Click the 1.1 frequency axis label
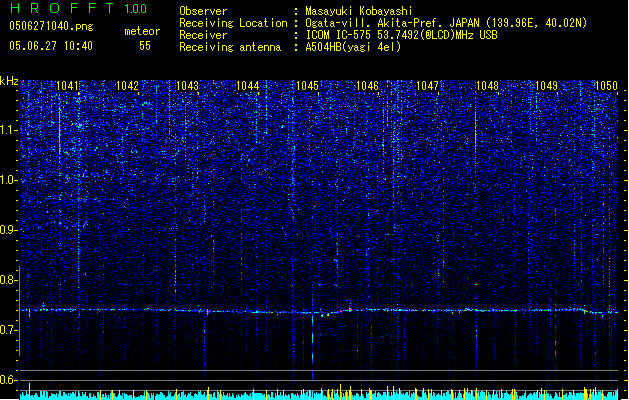The height and width of the screenshot is (400, 629). pos(8,130)
